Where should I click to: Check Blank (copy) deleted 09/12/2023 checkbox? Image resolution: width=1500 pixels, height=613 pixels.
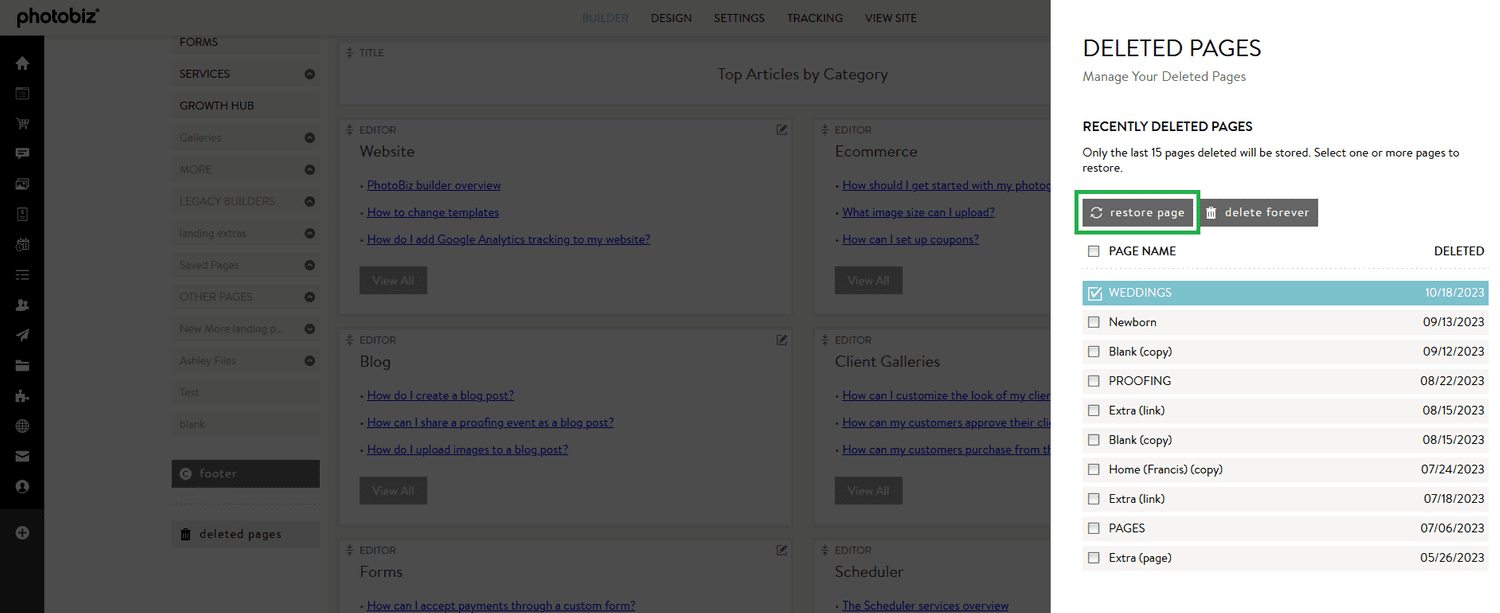pyautogui.click(x=1093, y=352)
